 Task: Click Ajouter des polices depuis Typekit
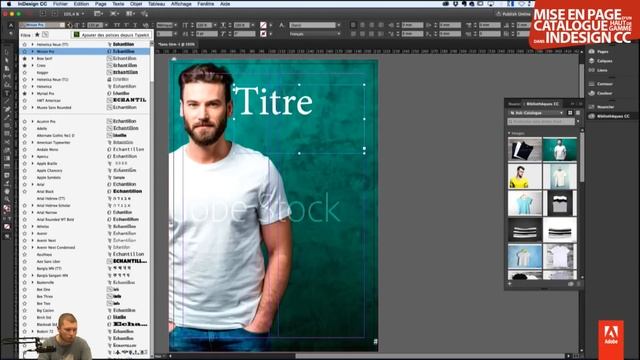[111, 35]
